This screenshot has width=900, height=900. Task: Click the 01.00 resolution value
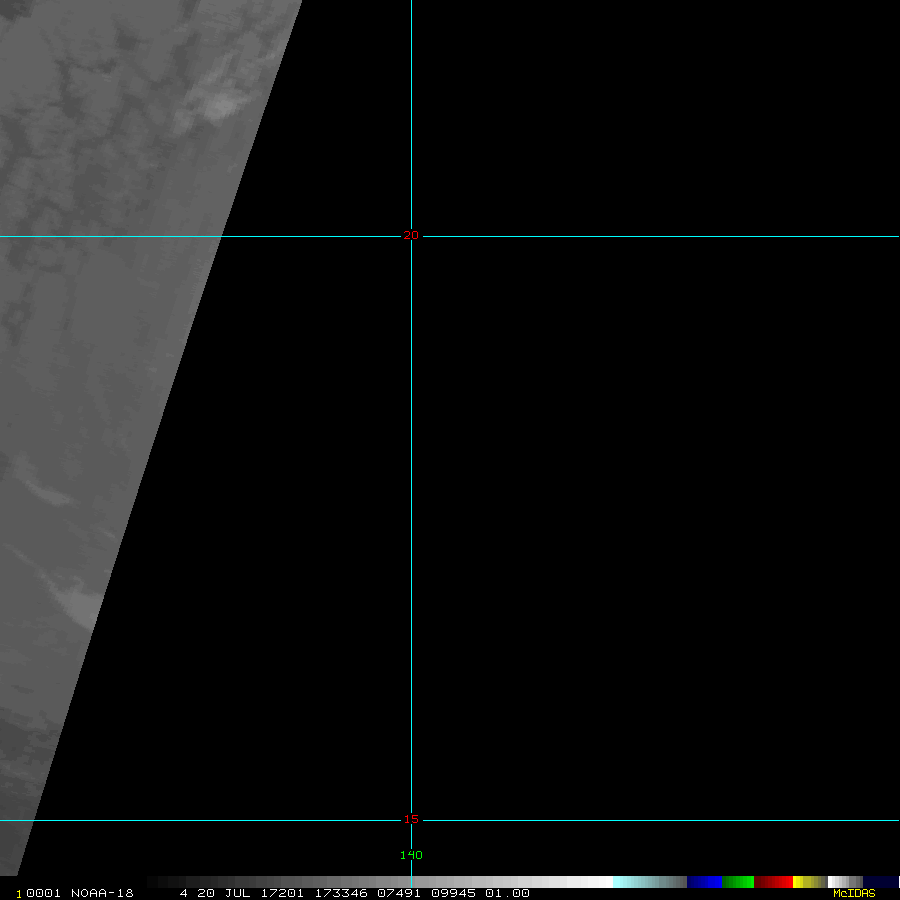click(507, 893)
